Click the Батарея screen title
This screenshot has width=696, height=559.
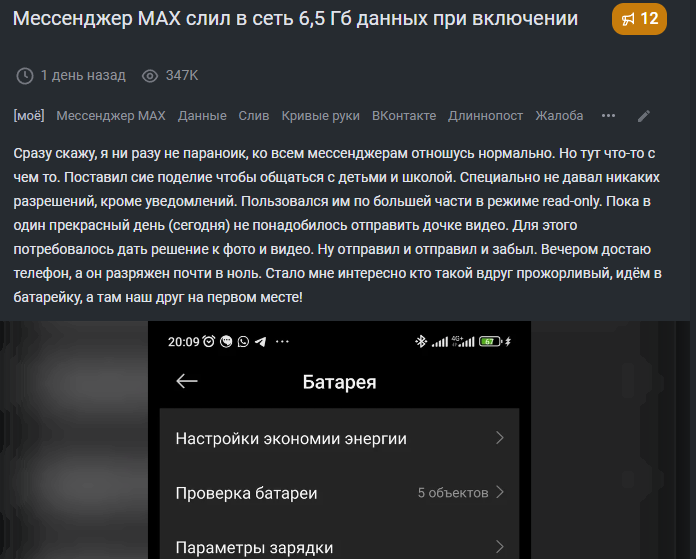[x=340, y=382]
